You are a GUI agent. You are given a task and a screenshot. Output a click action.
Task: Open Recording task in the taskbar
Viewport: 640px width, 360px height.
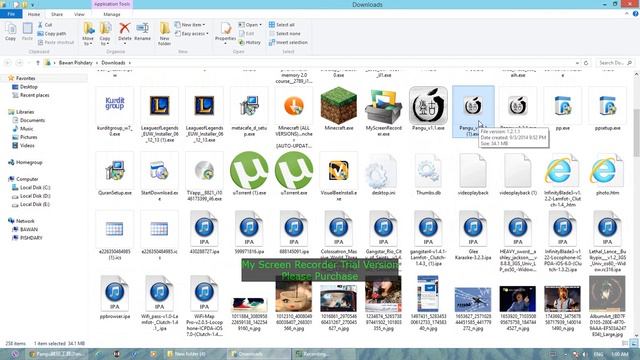(x=324, y=354)
